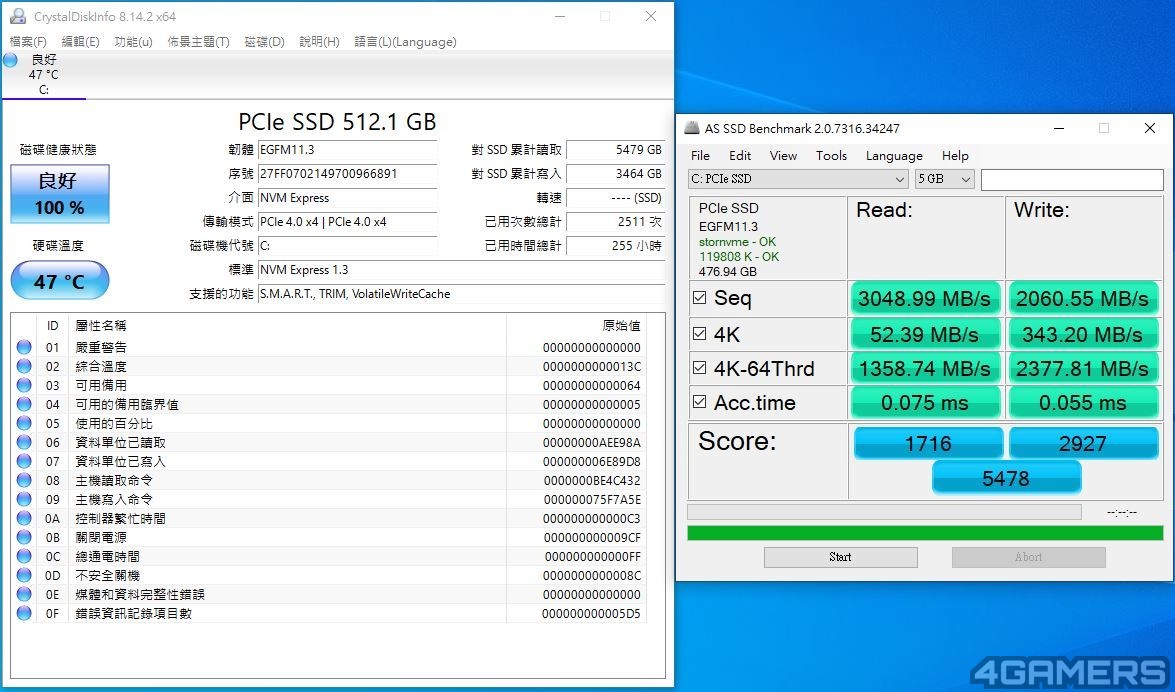
Task: Click status orb for attribute 0D 不安全關機
Action: tap(24, 575)
